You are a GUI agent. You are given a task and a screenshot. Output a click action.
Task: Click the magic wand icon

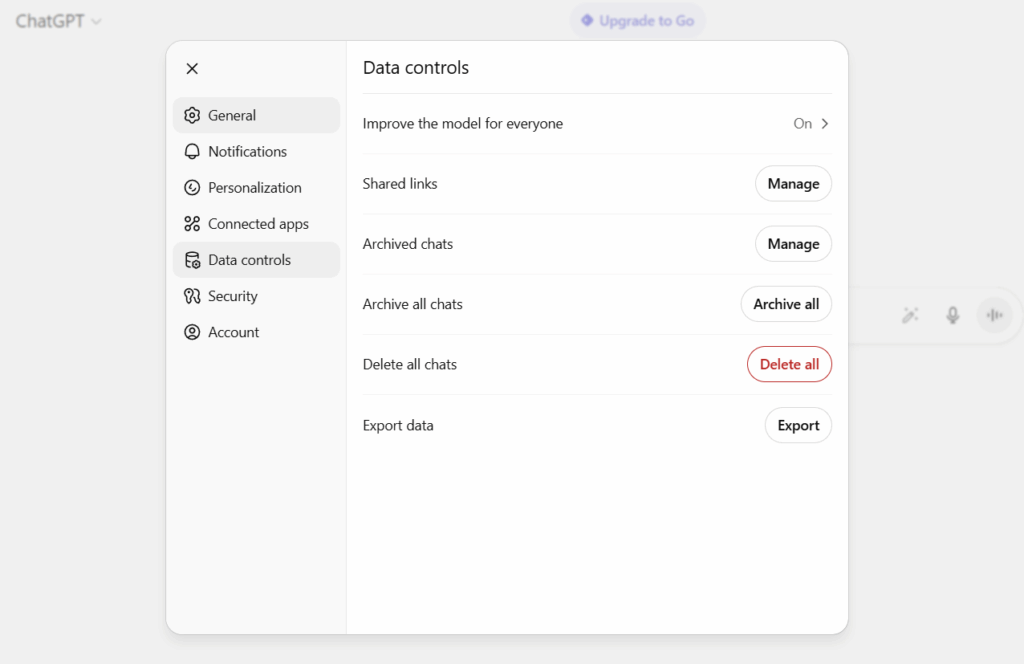910,315
